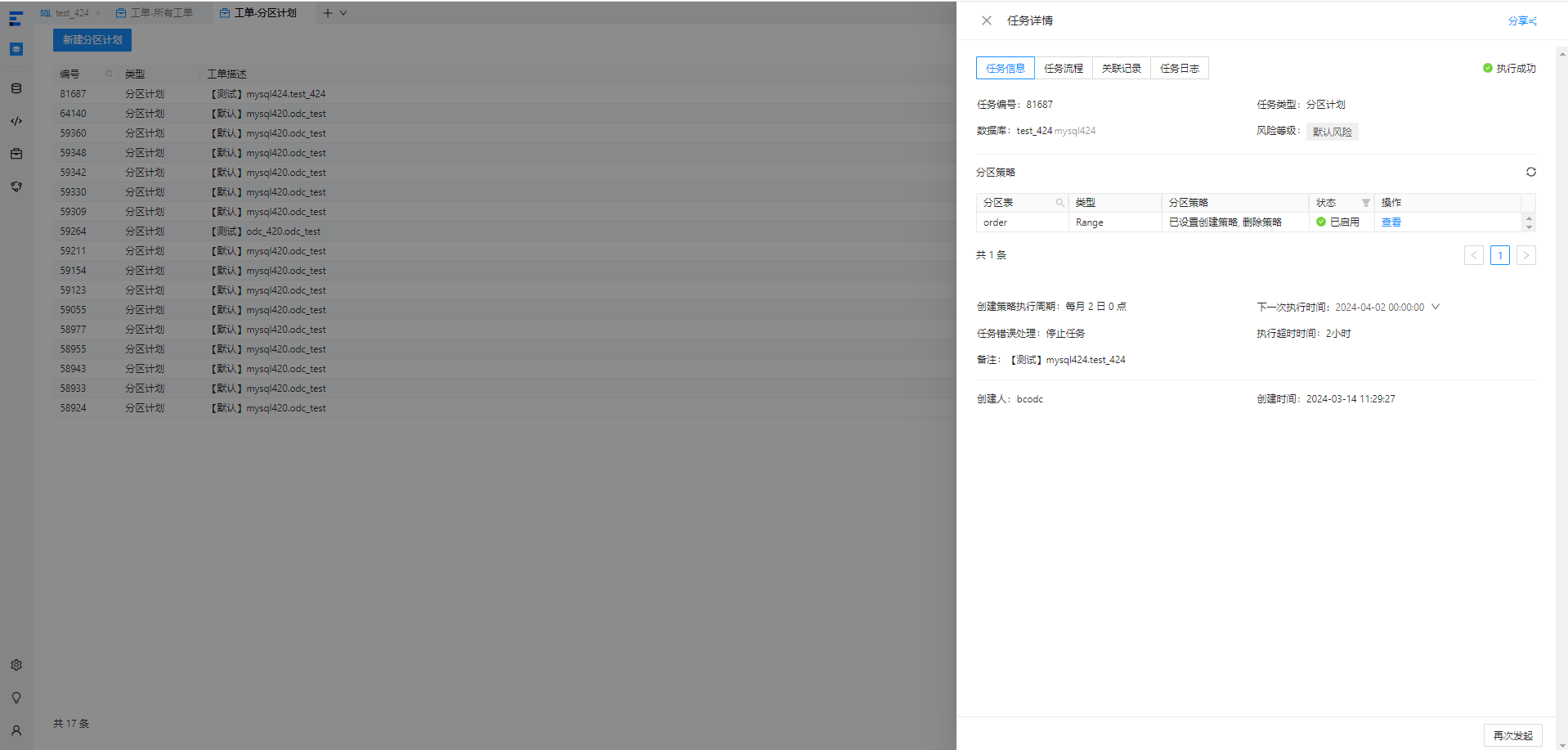
Task: Open code console icon in sidebar
Action: tap(16, 121)
